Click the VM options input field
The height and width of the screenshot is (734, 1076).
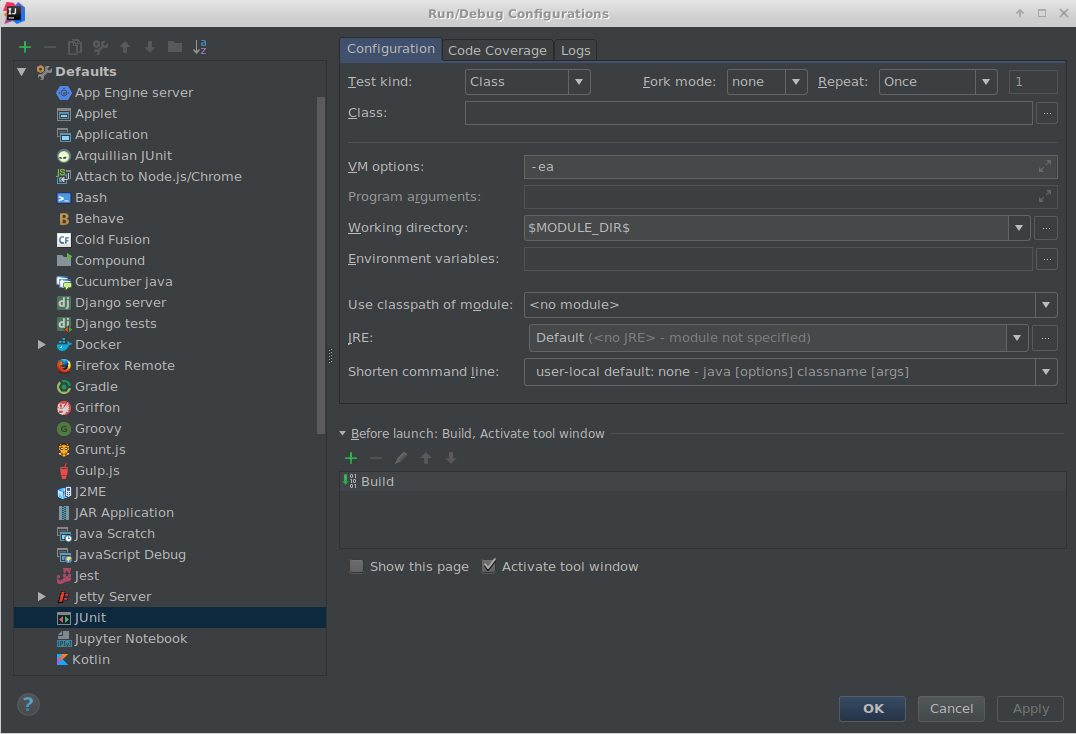point(791,167)
